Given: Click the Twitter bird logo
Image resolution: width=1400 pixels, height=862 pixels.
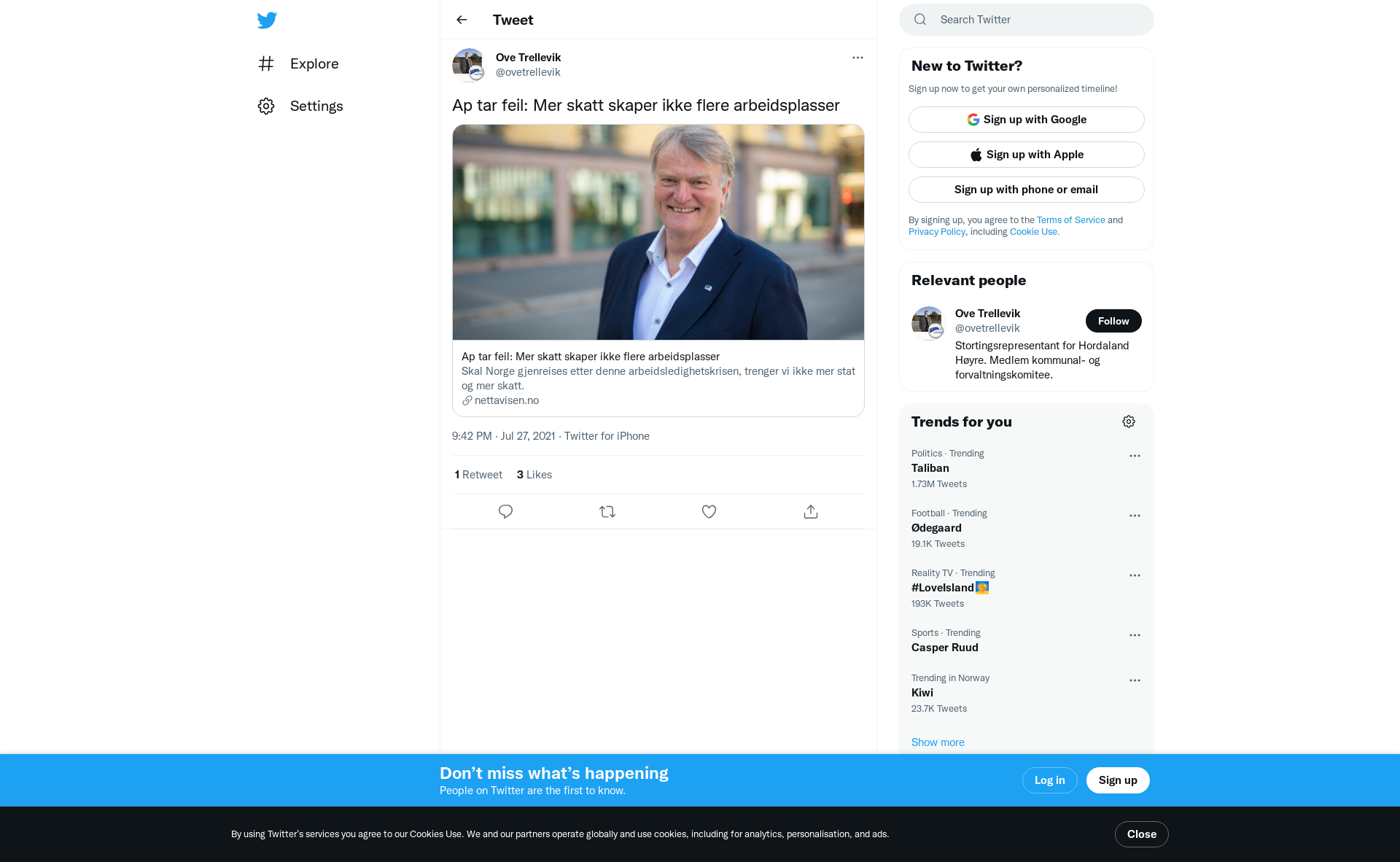Looking at the screenshot, I should pos(267,20).
